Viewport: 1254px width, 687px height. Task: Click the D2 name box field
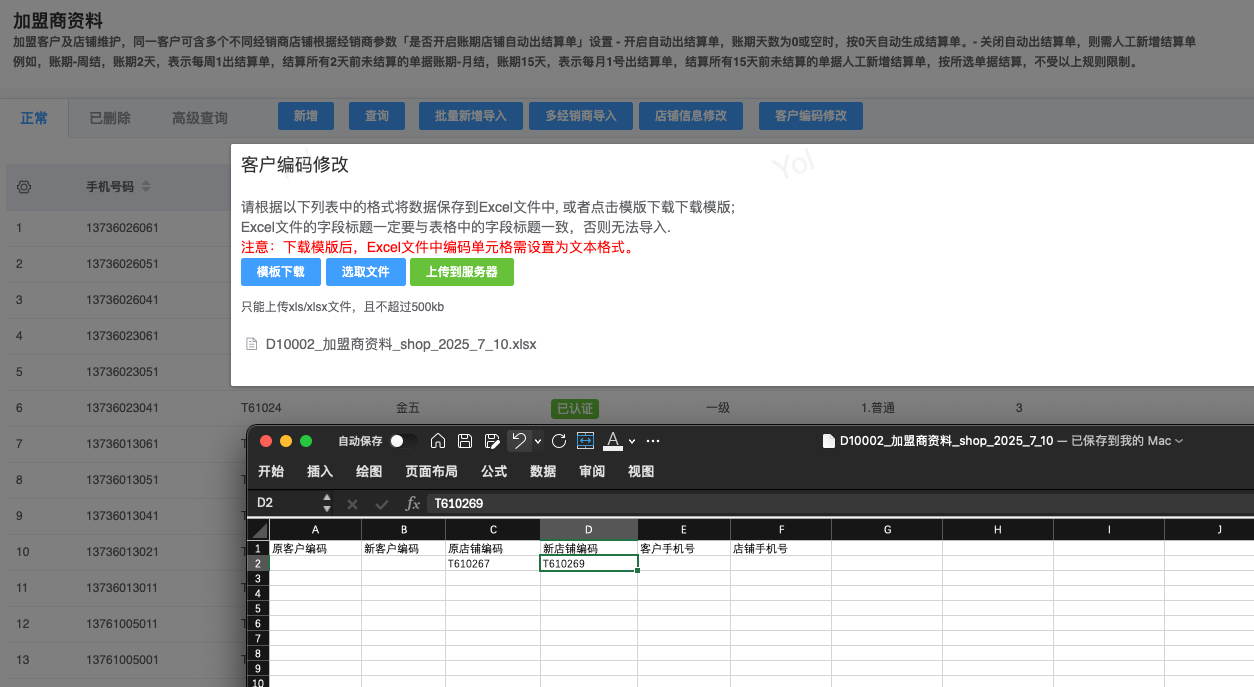click(x=285, y=504)
